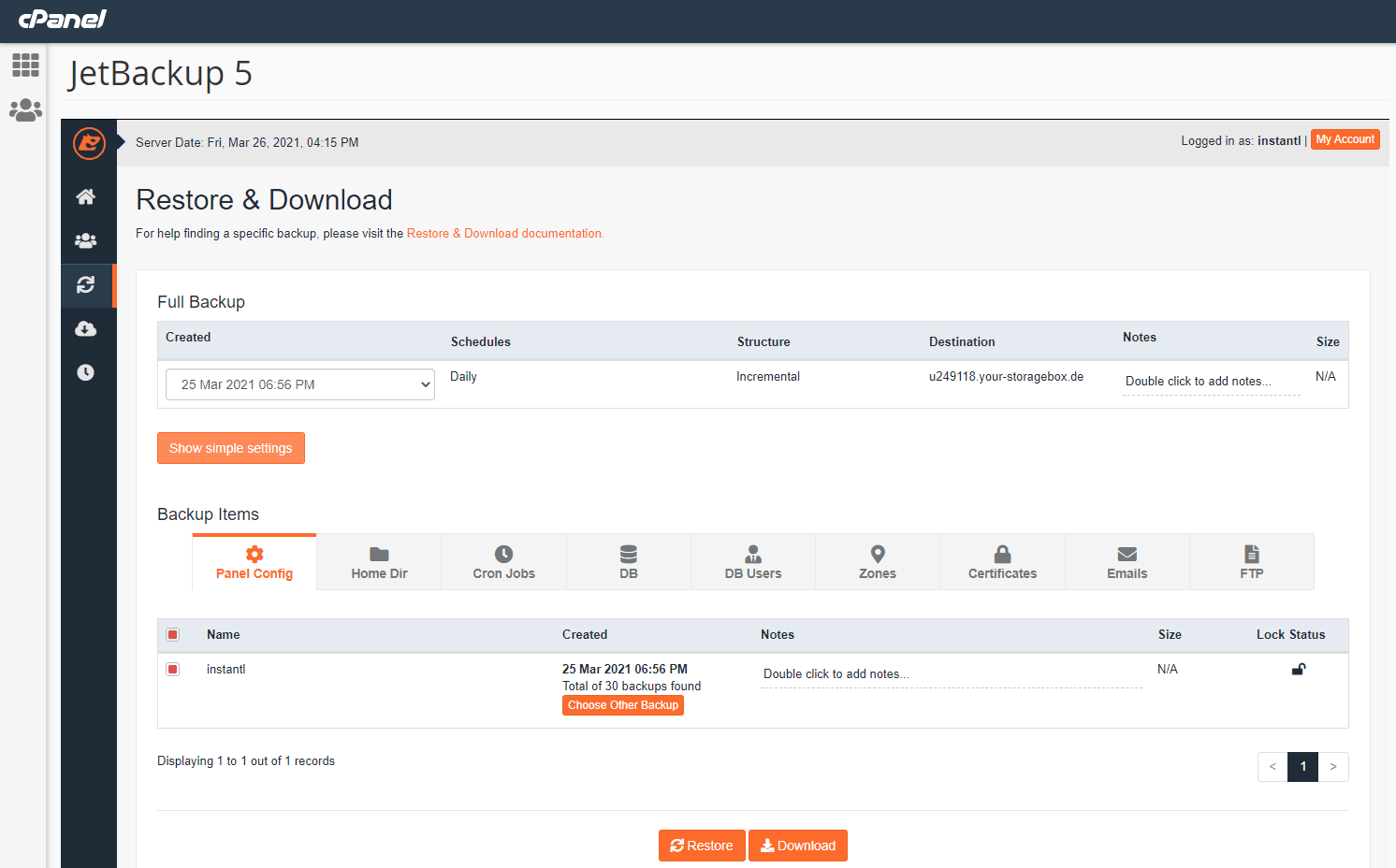Screen dimensions: 1396x868
Task: Click Show simple settings button
Action: (x=231, y=448)
